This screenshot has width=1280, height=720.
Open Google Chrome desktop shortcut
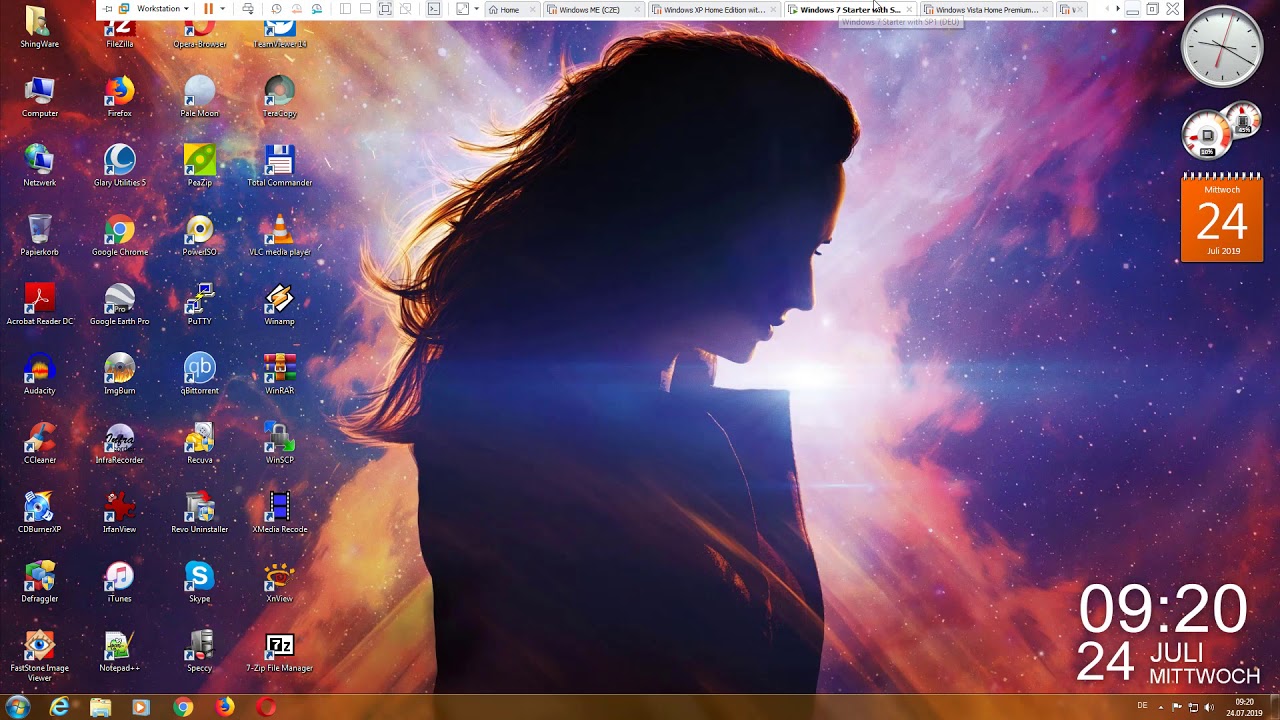pos(119,236)
